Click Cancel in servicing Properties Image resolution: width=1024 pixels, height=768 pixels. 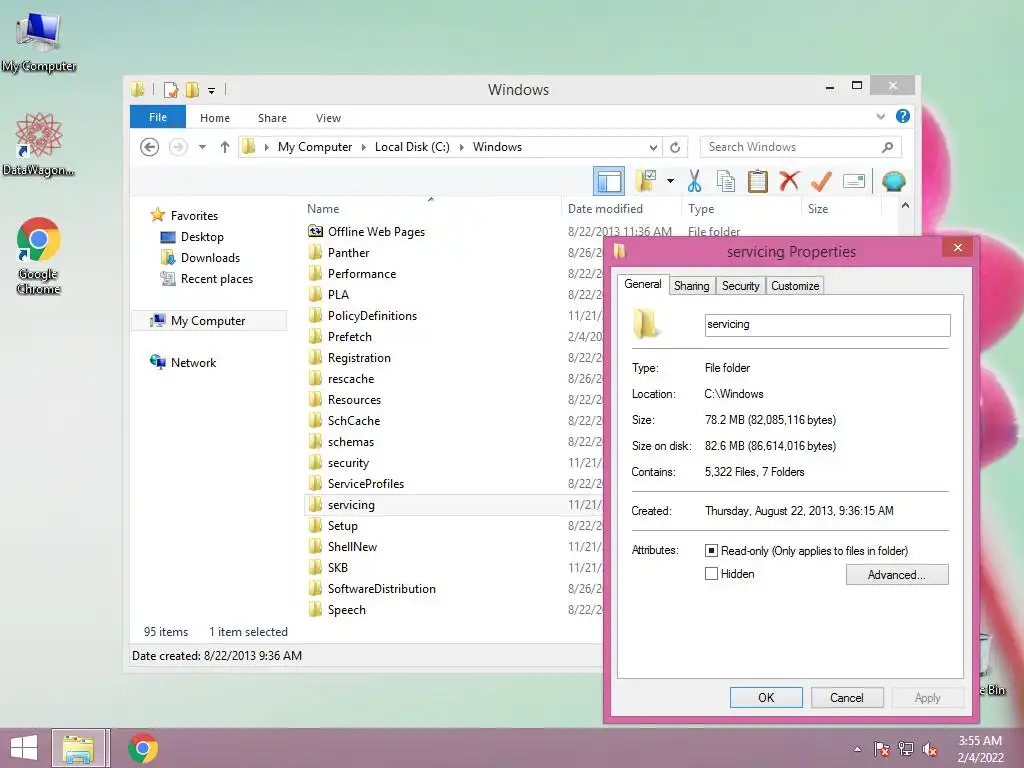[x=847, y=697]
